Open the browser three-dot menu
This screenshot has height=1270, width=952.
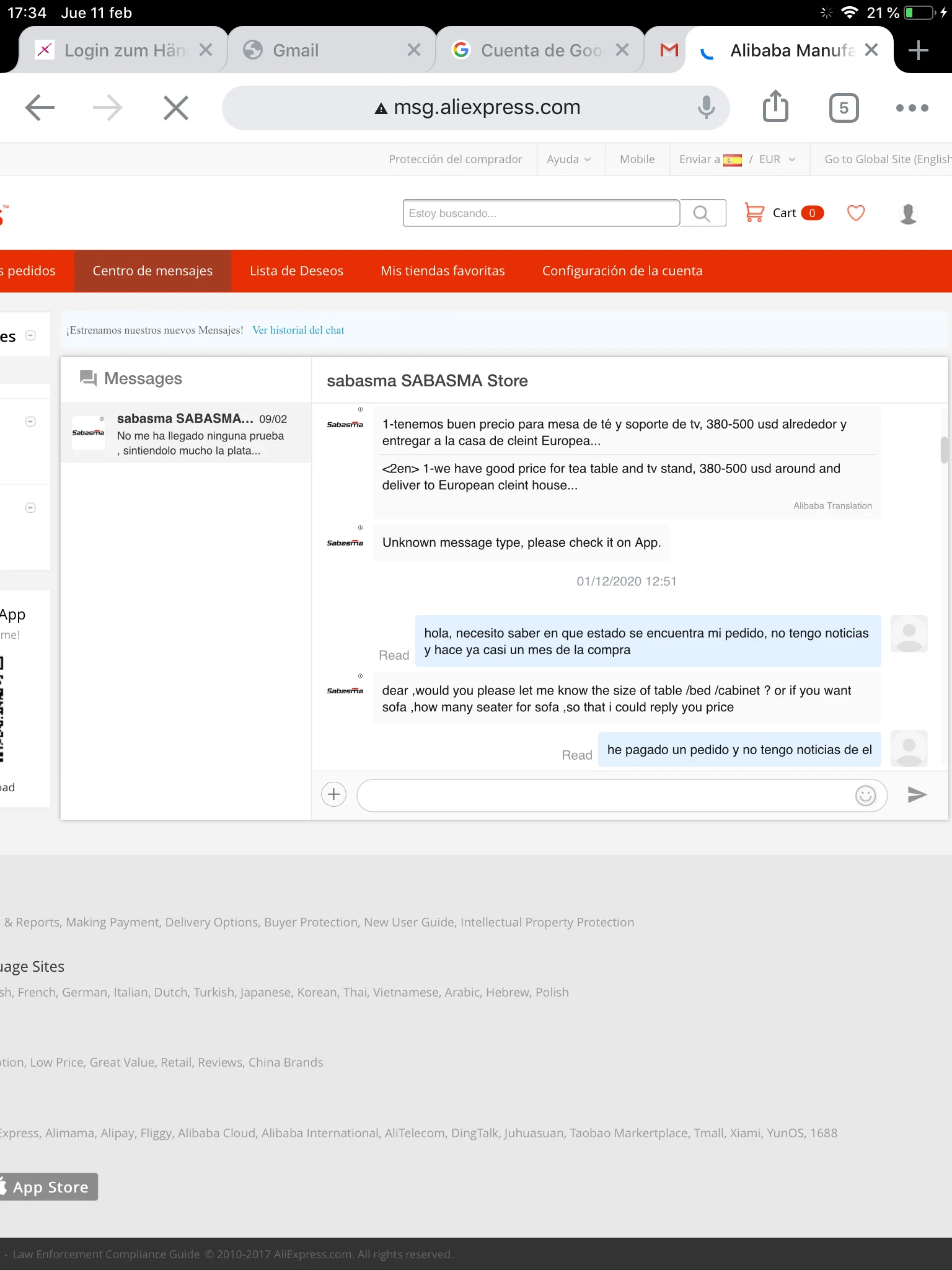(x=912, y=108)
